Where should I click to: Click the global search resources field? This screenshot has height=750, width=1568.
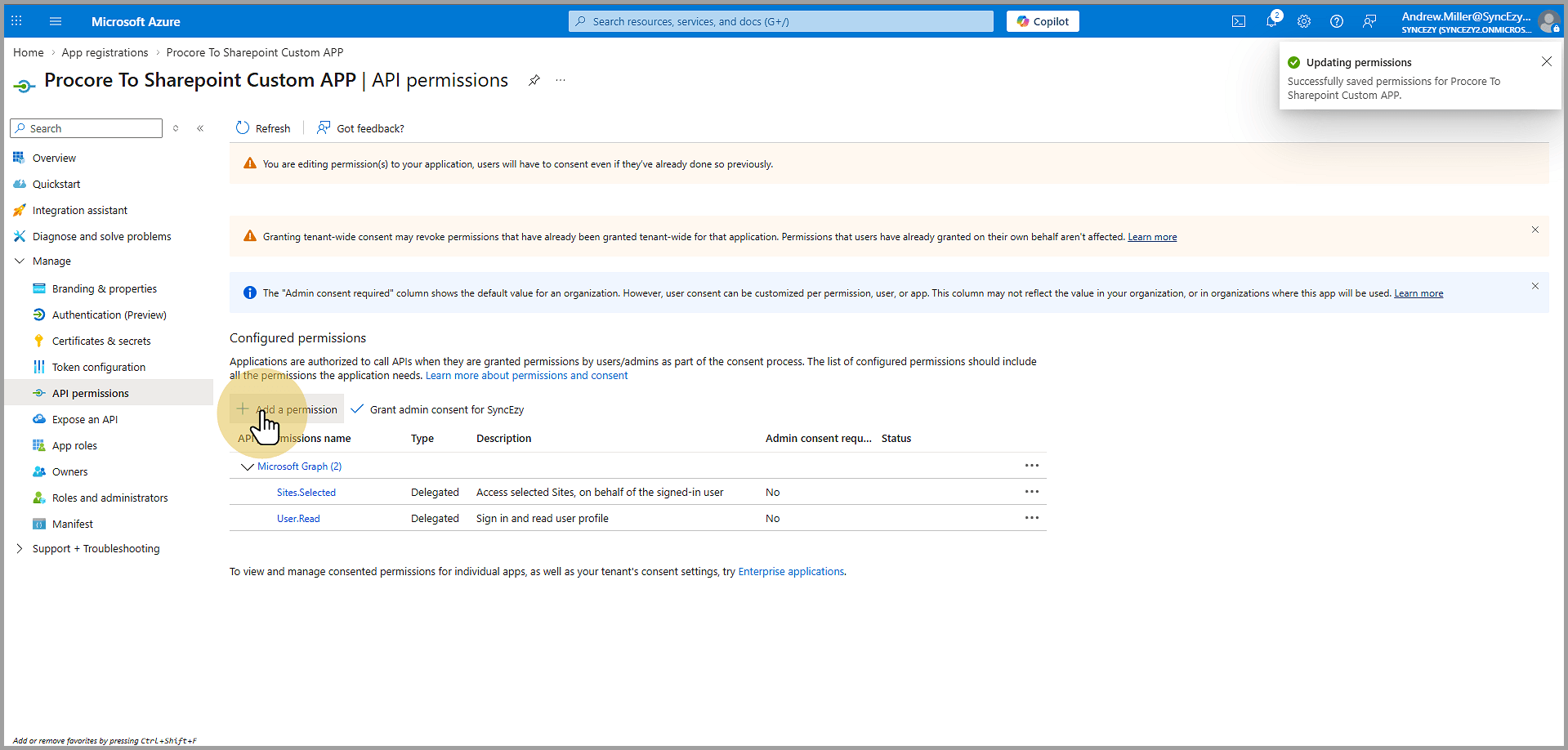click(x=781, y=22)
